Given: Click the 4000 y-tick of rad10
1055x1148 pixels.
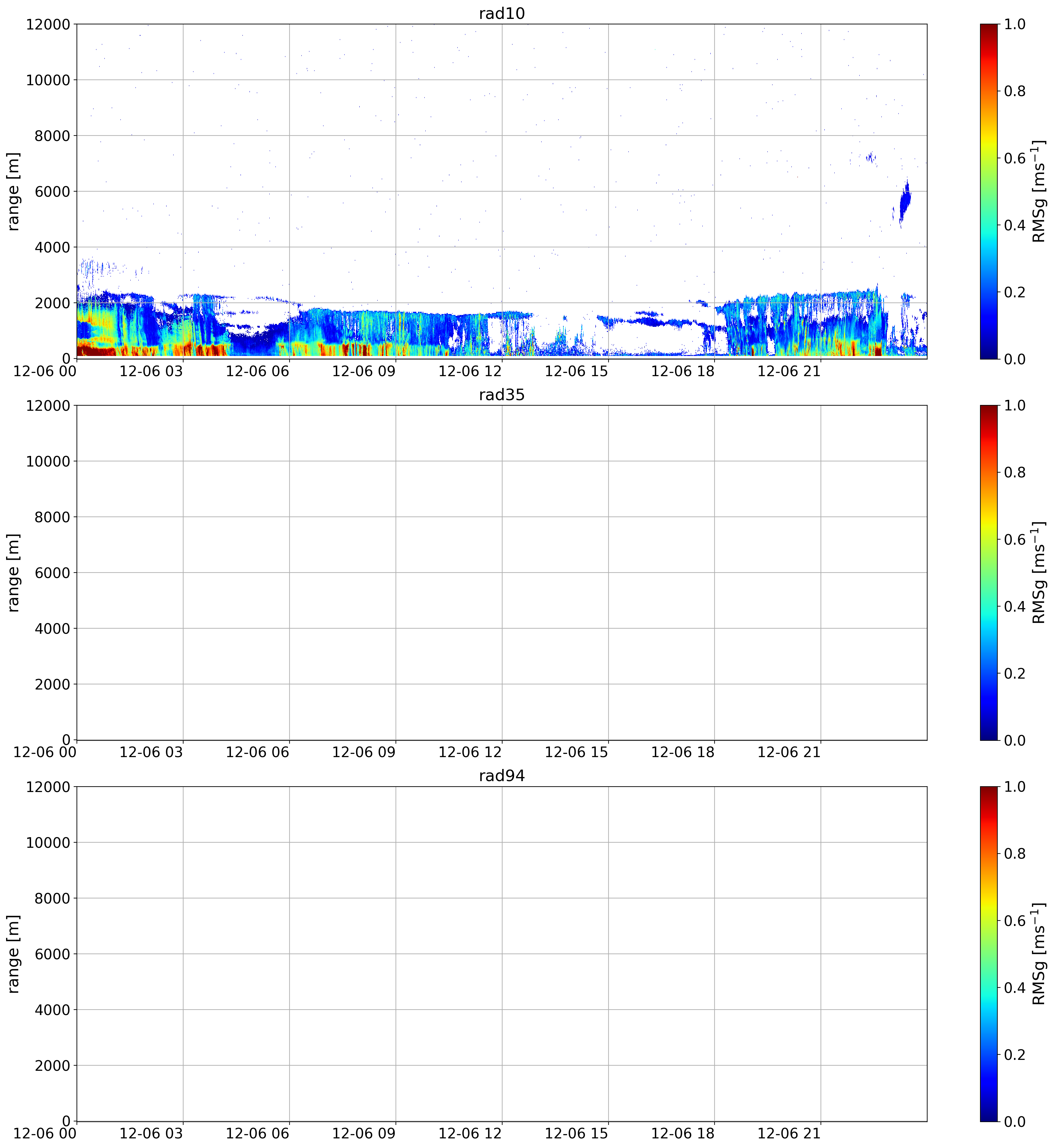Looking at the screenshot, I should [x=52, y=247].
